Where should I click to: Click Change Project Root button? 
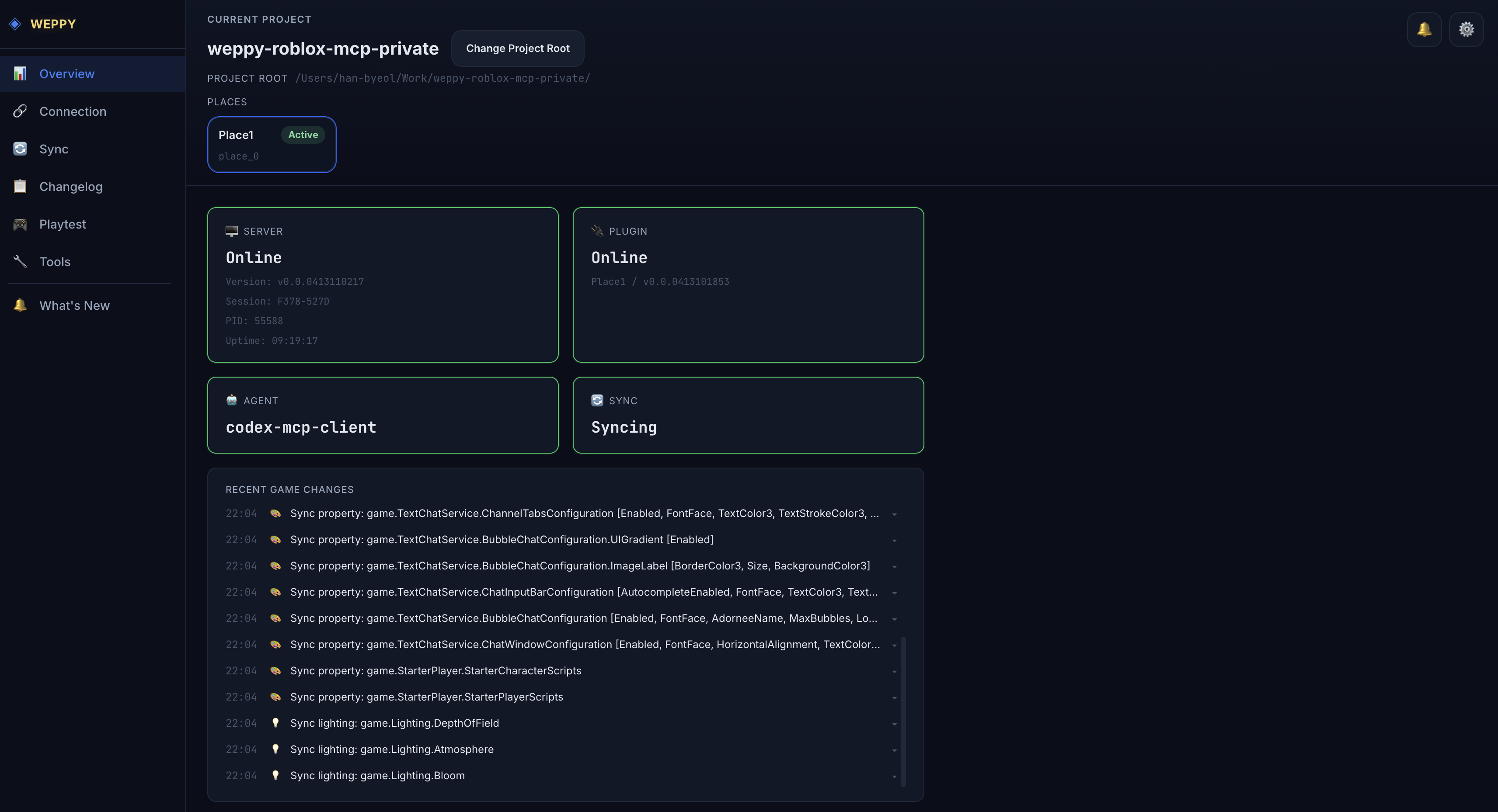pos(518,48)
